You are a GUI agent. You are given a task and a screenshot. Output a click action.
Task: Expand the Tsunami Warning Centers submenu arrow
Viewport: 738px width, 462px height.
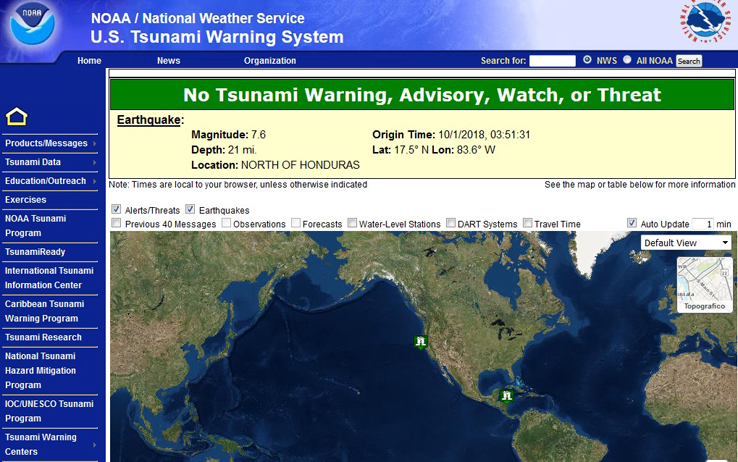tap(95, 445)
